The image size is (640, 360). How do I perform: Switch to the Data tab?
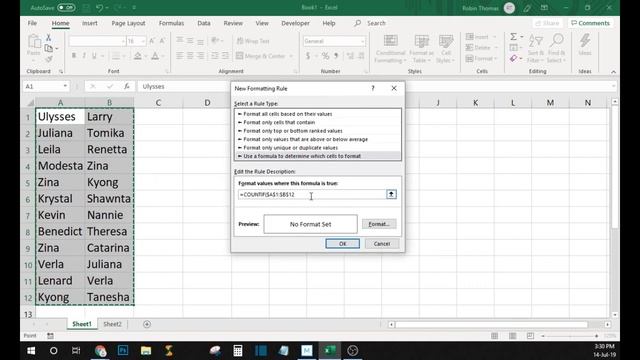(x=204, y=23)
